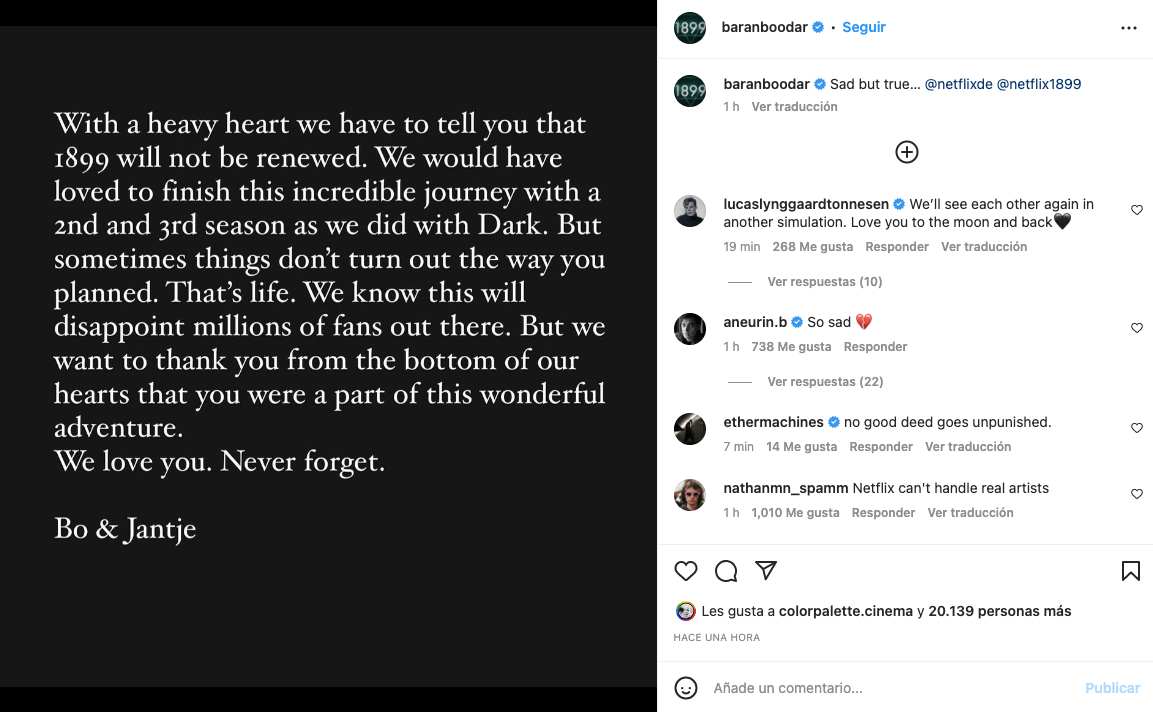The width and height of the screenshot is (1153, 712).
Task: Save post with bookmark icon
Action: click(x=1130, y=571)
